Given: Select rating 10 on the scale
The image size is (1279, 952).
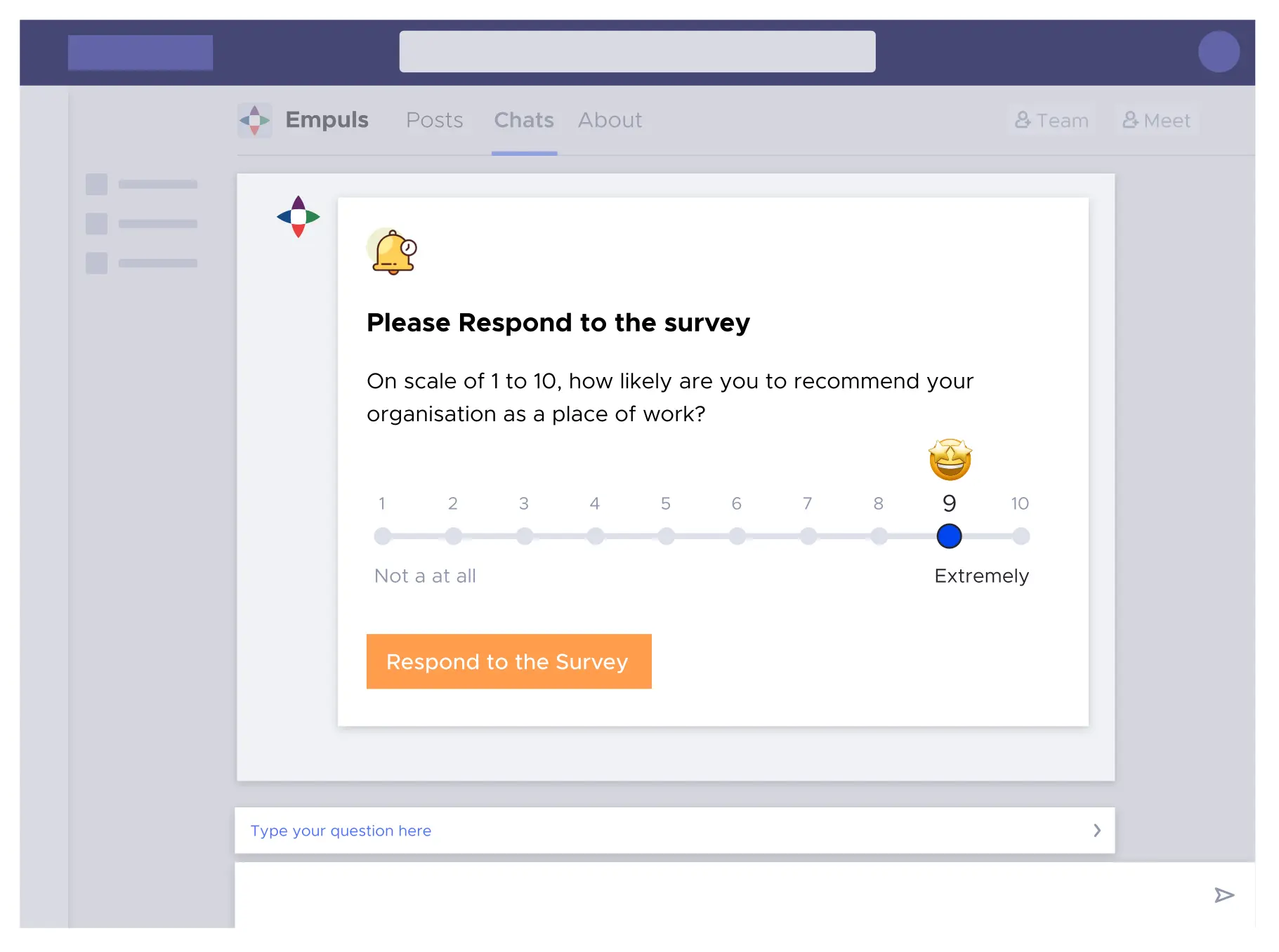Looking at the screenshot, I should (1021, 536).
